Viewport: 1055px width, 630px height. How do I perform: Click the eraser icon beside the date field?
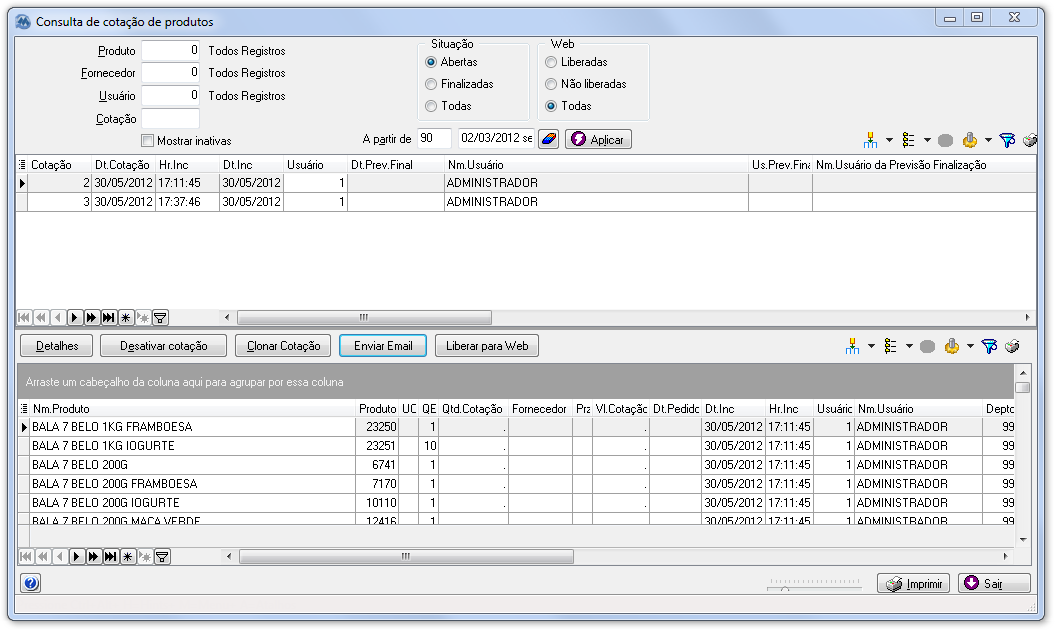pyautogui.click(x=548, y=139)
